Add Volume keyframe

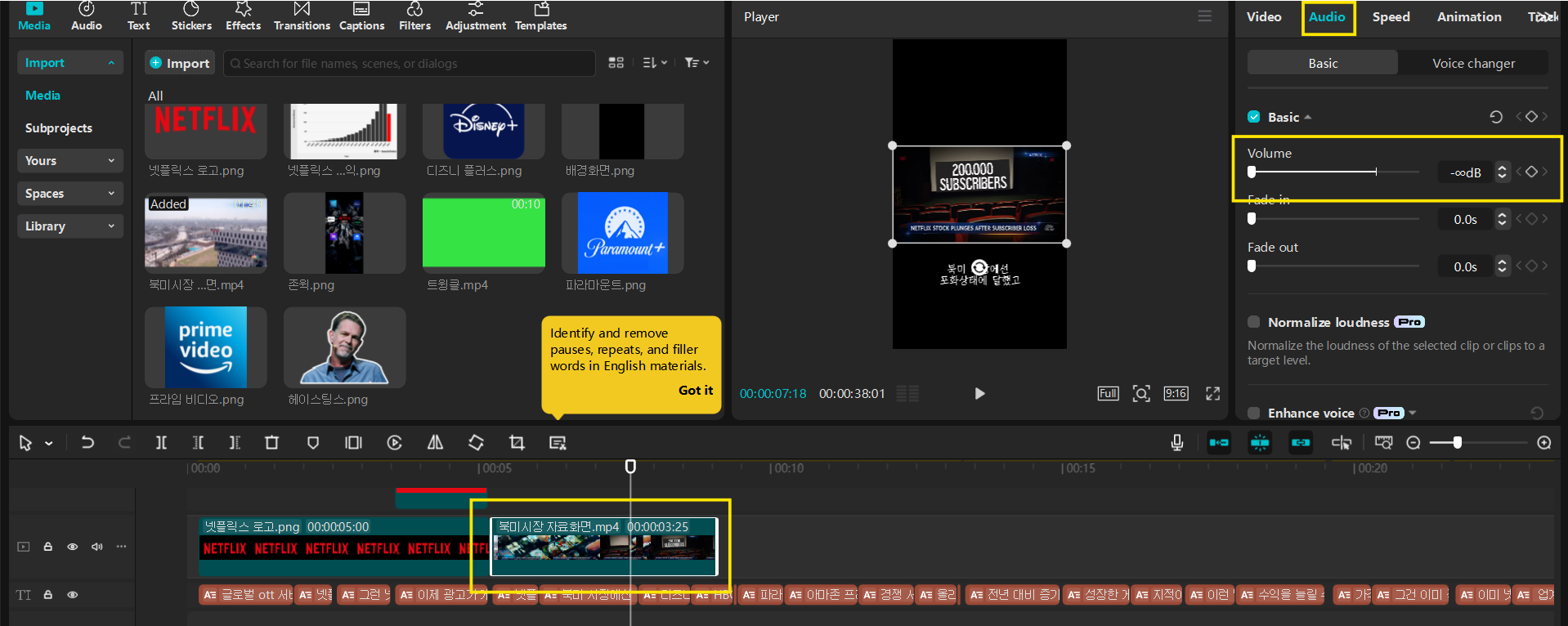1531,172
